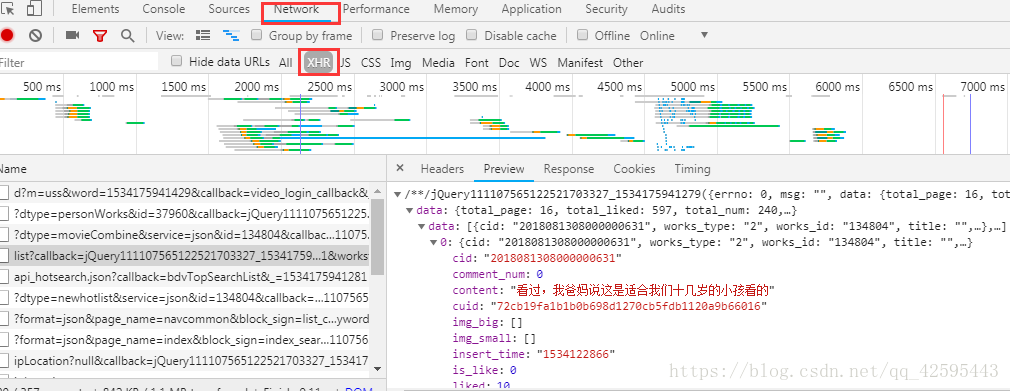The image size is (1010, 391).
Task: Open the Audits tab
Action: coord(669,9)
